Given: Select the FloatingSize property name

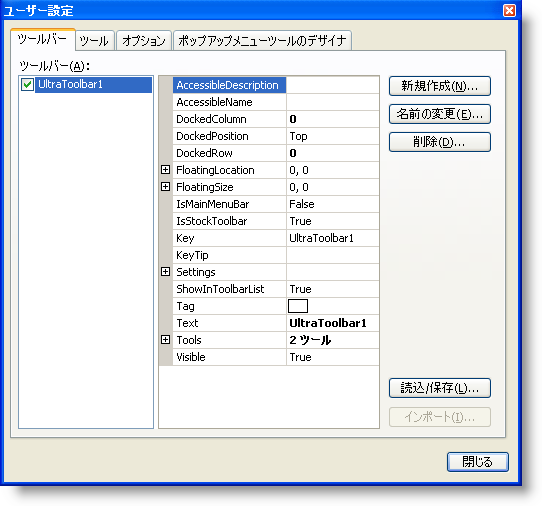Looking at the screenshot, I should click(x=229, y=187).
